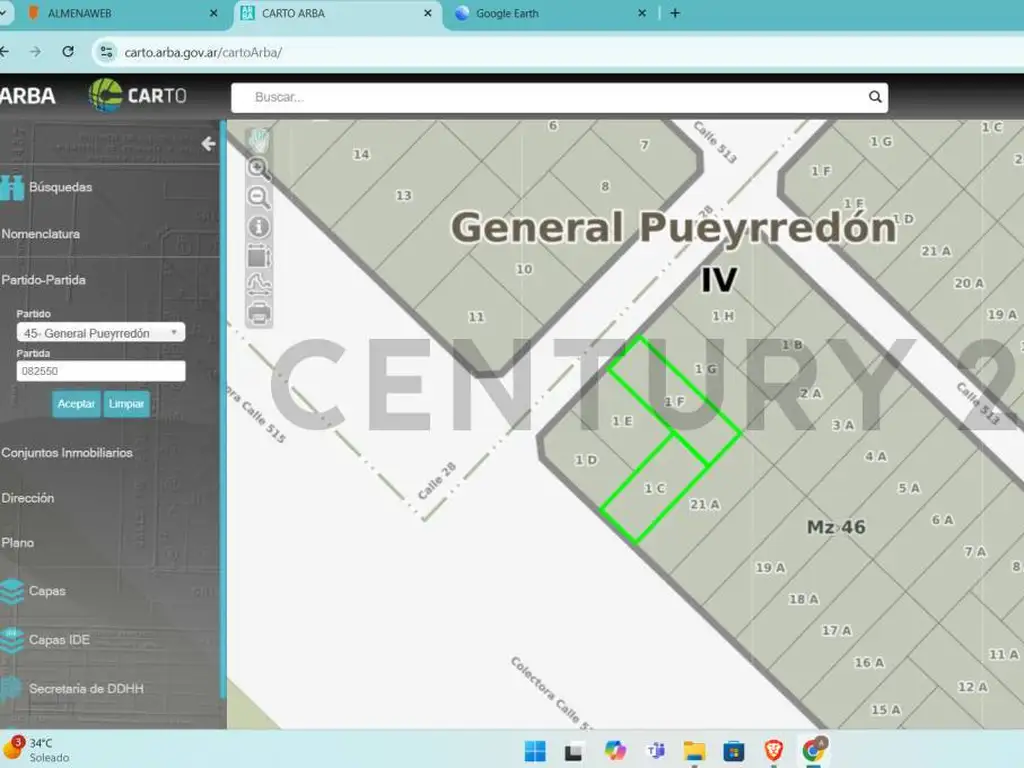Select the measure area tool
This screenshot has width=1024, height=768.
259,256
